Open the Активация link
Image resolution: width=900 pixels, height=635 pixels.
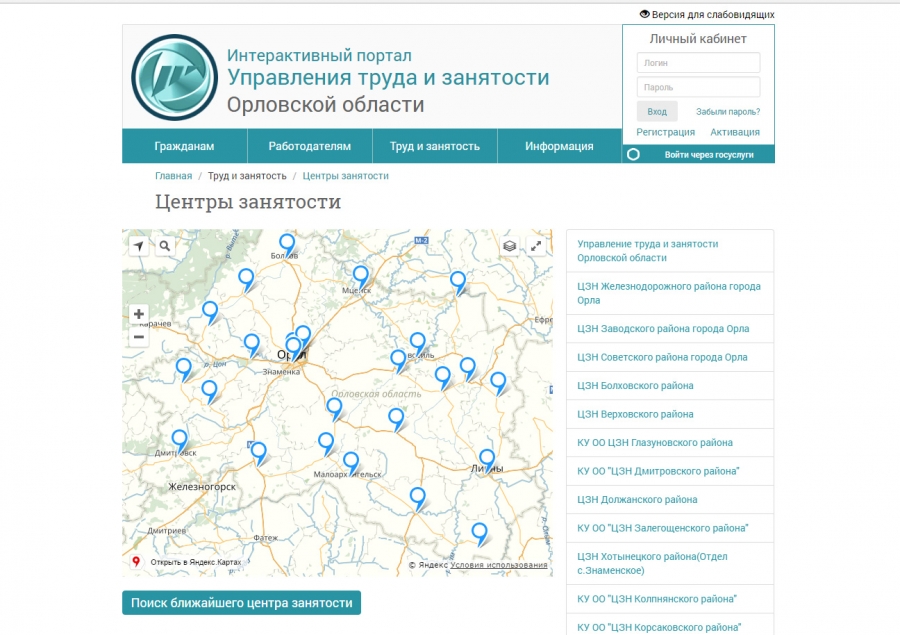735,132
